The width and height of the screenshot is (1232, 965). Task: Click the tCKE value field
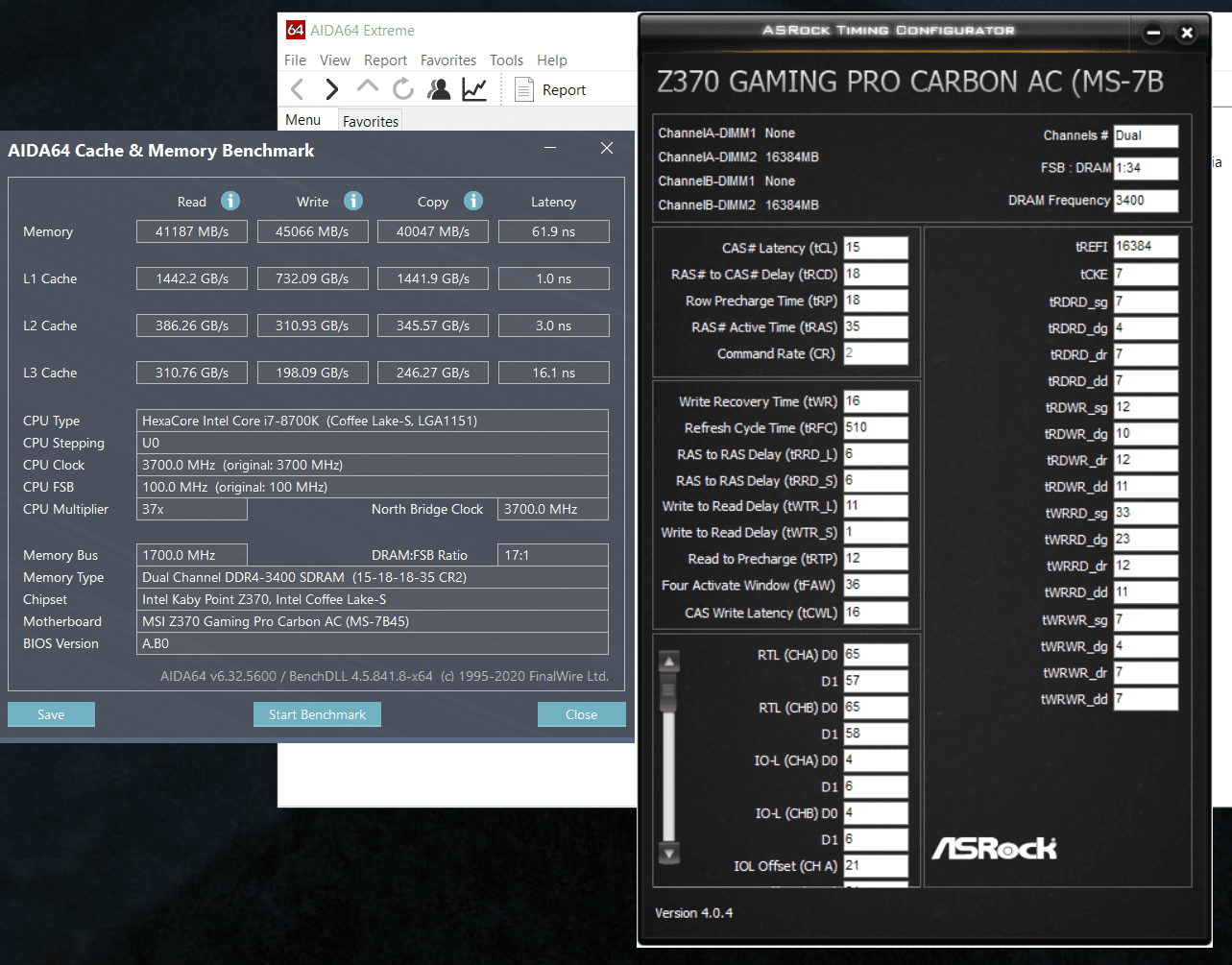point(1146,274)
